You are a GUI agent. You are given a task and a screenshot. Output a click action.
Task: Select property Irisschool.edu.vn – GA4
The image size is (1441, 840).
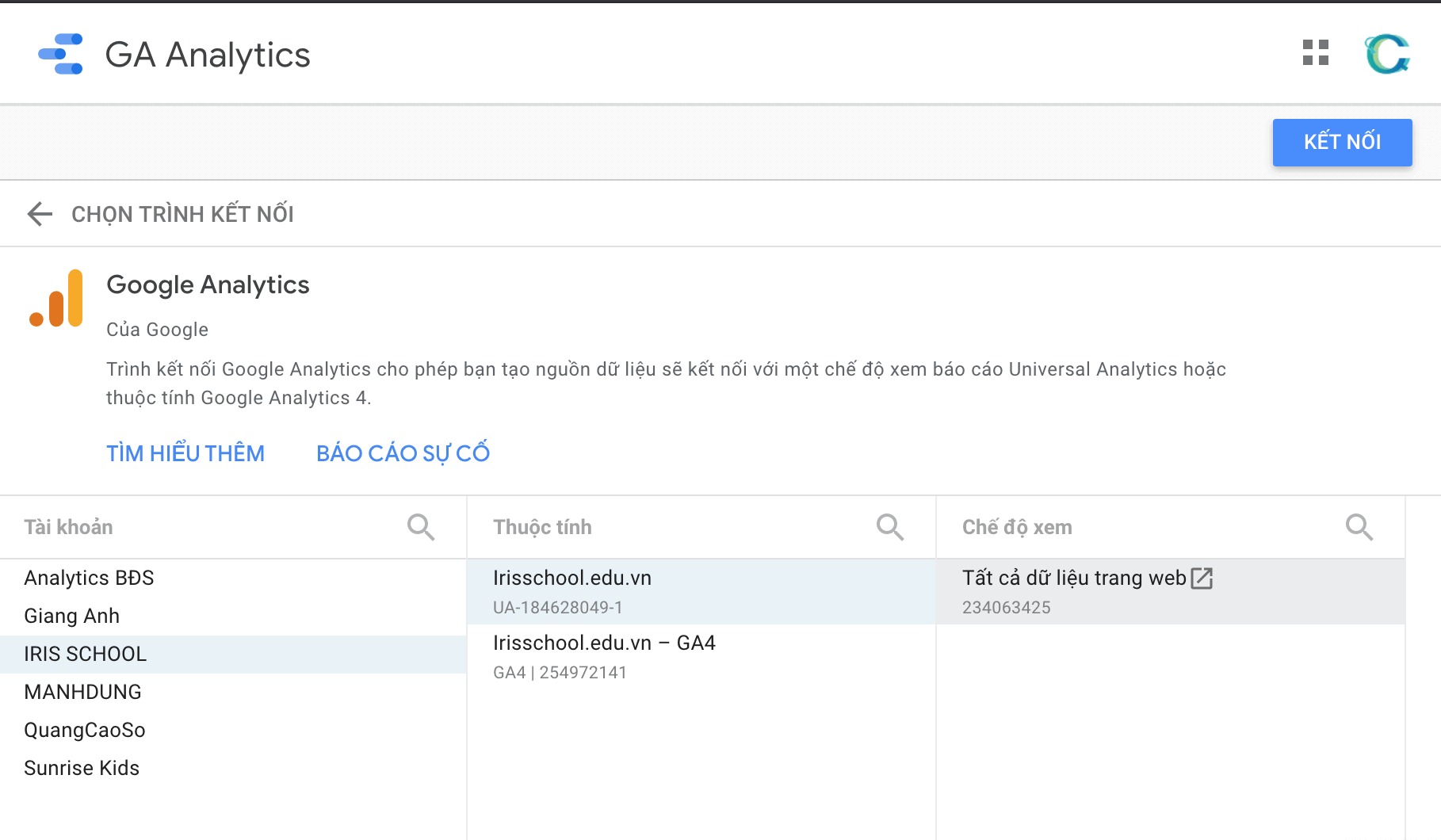pos(701,657)
